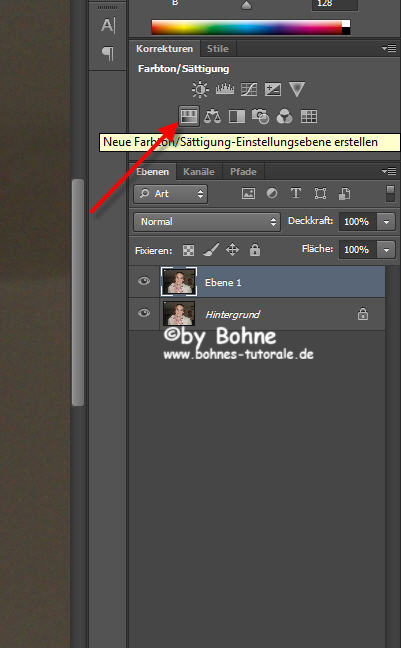Add a Photo Filter adjustment
Viewport: 401px width, 648px height.
260,116
